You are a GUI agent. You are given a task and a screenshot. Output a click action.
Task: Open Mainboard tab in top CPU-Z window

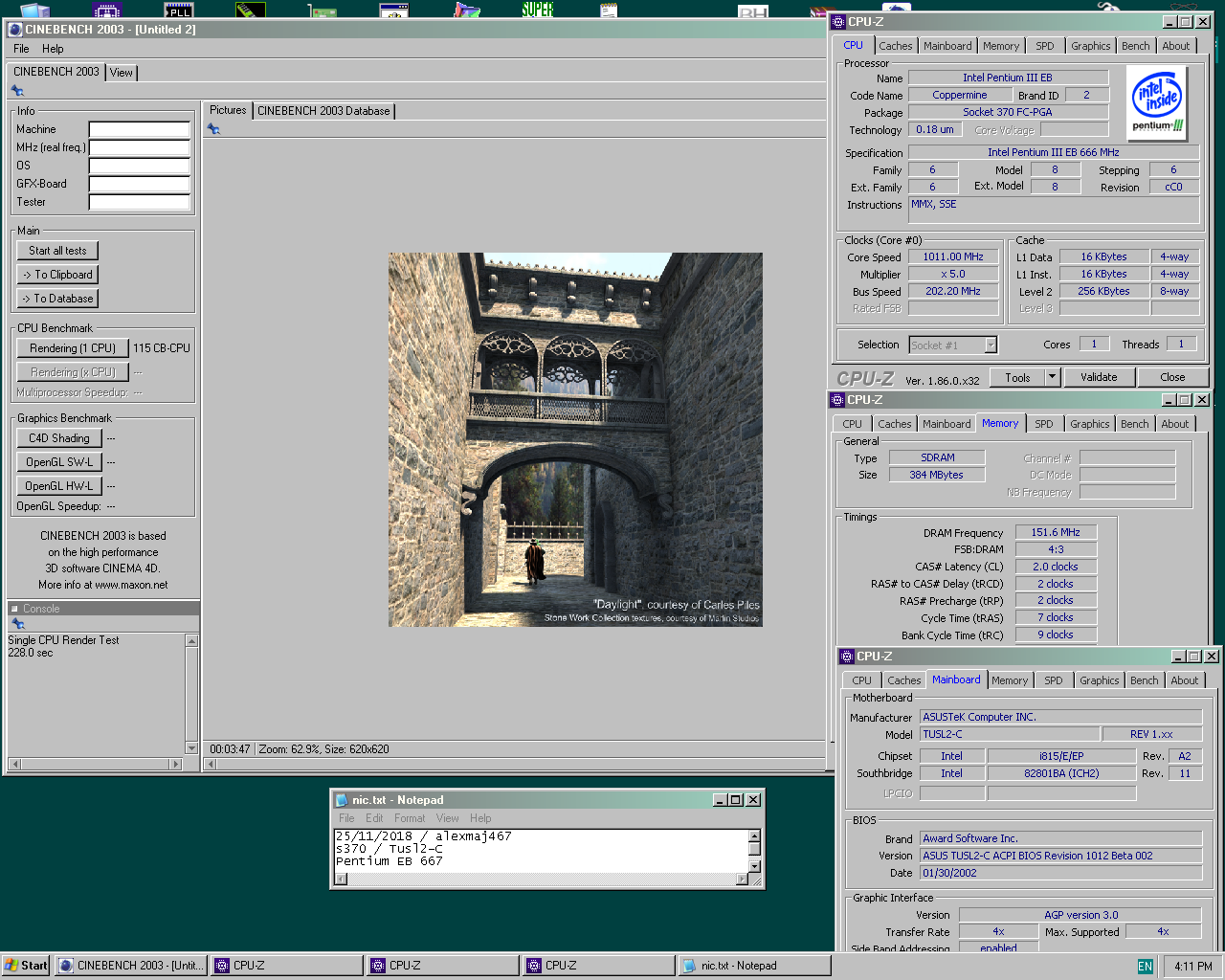[x=947, y=46]
